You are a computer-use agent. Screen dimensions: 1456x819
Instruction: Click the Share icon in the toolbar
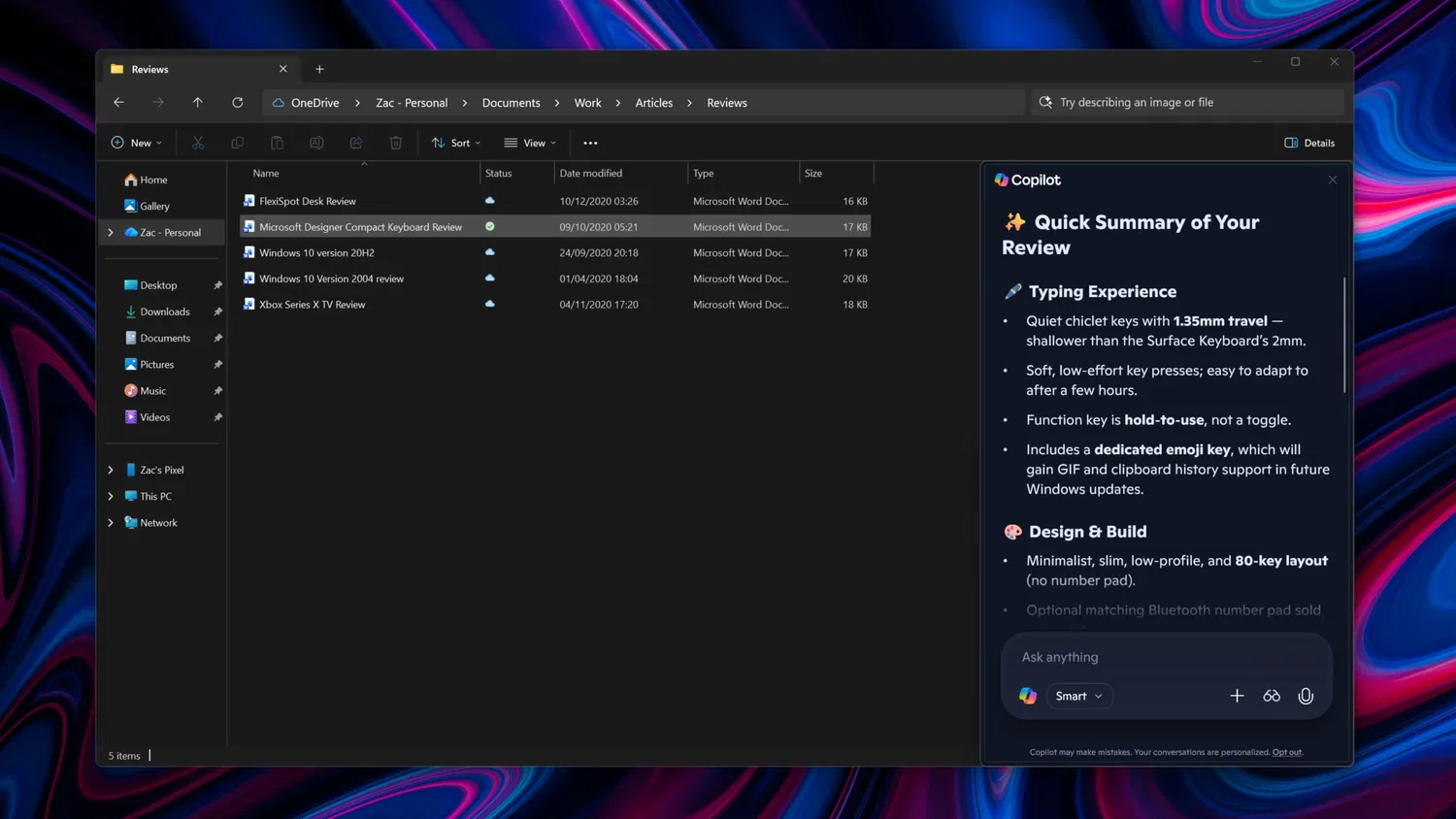point(356,143)
